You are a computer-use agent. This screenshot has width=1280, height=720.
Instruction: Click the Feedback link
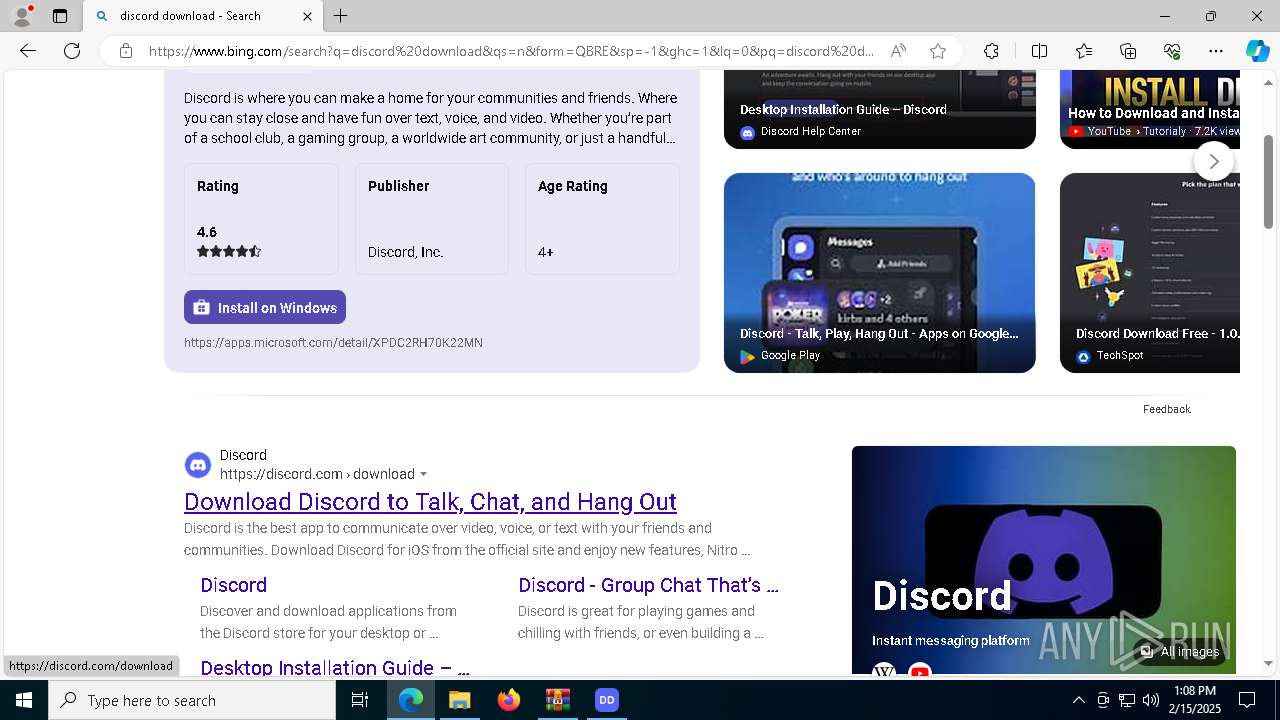tap(1166, 409)
